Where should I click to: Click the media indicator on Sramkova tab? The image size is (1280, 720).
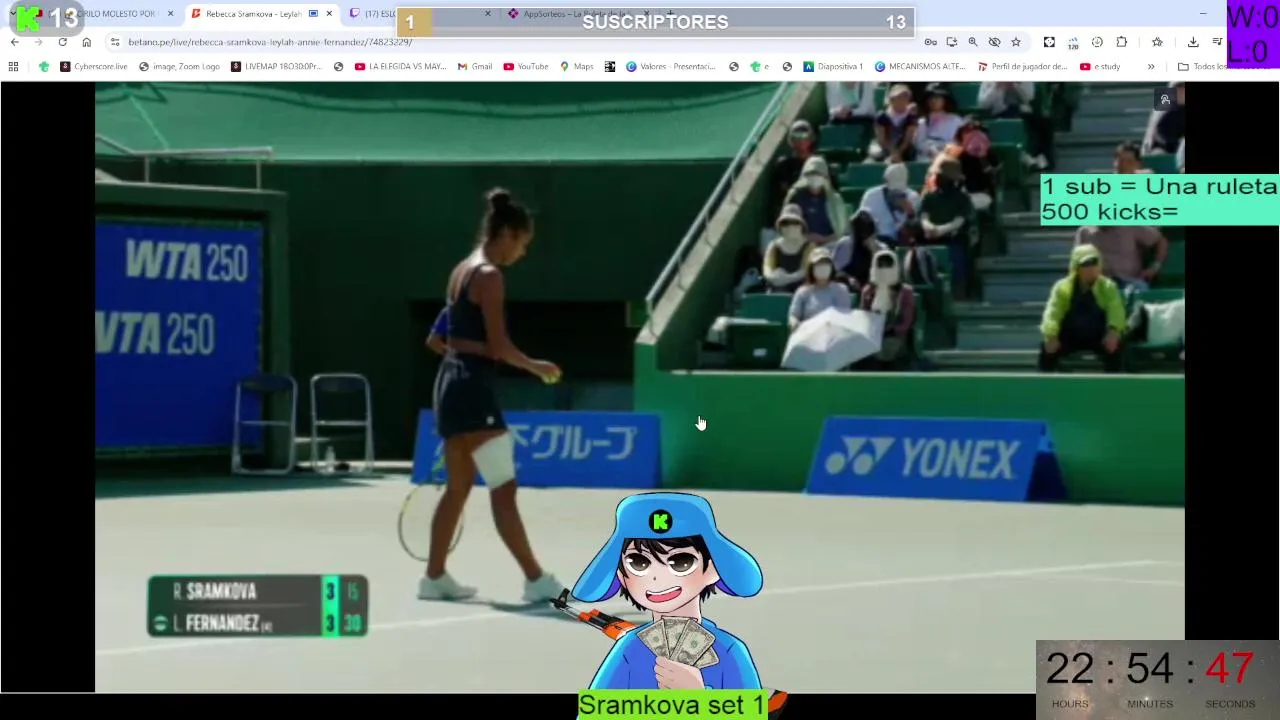313,14
